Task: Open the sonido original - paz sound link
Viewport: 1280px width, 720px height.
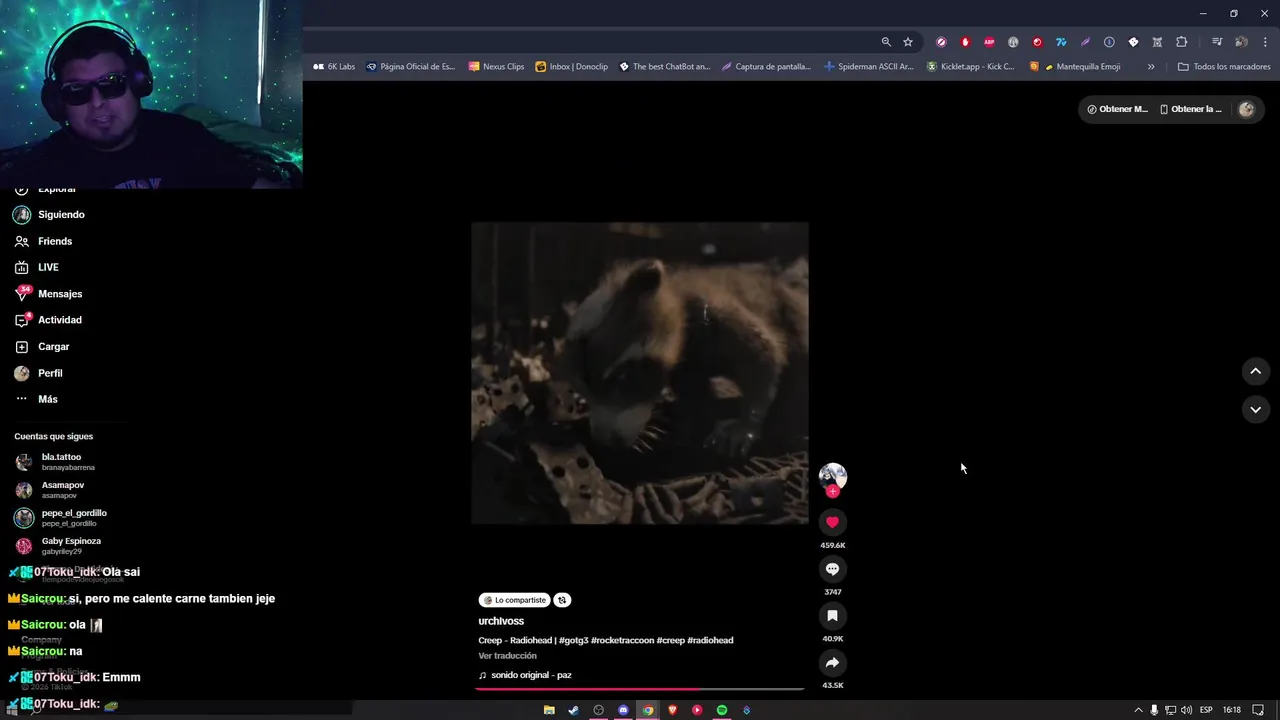Action: 531,675
